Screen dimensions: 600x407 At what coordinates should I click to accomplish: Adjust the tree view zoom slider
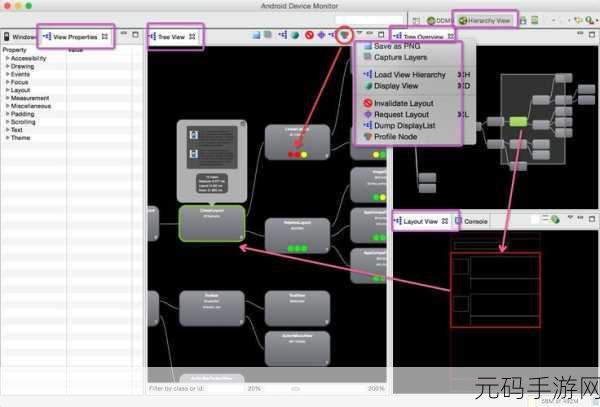coord(295,389)
